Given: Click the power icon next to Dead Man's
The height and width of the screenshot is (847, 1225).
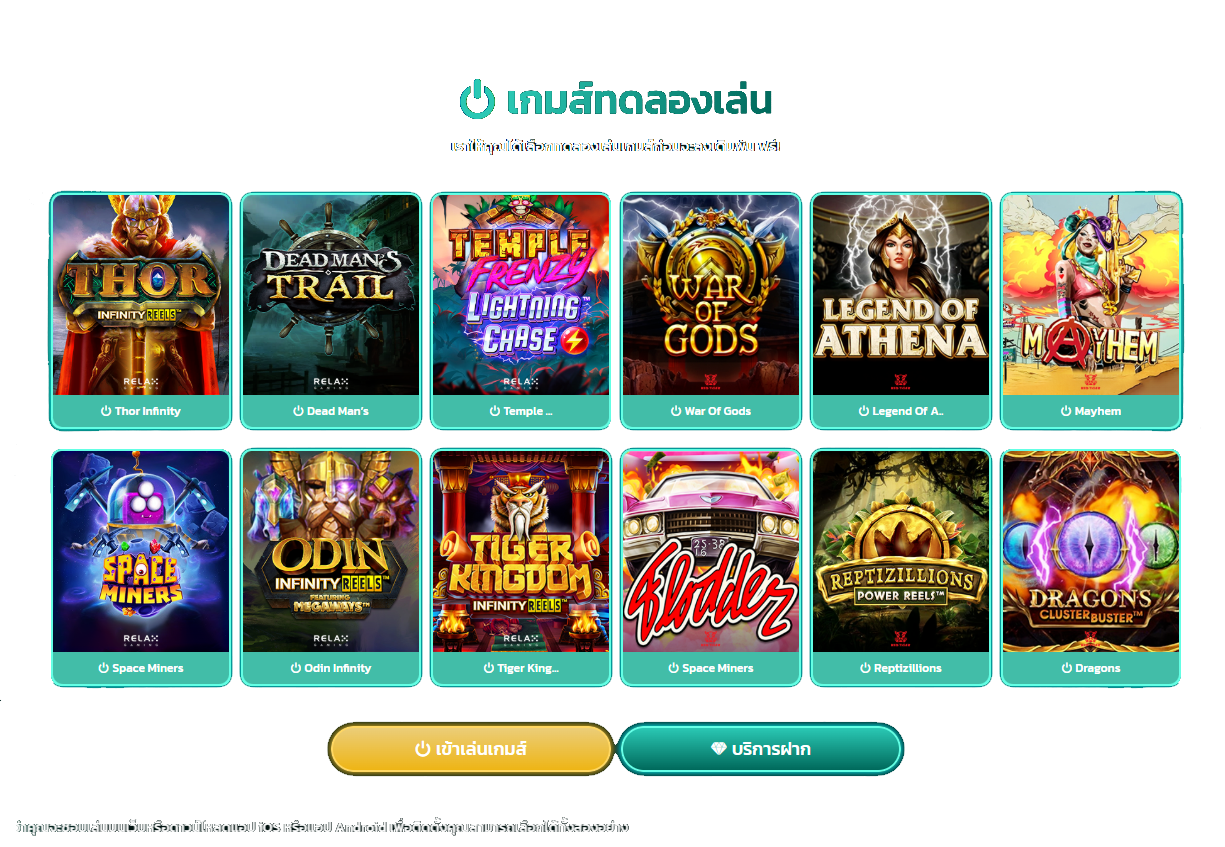Looking at the screenshot, I should 298,411.
